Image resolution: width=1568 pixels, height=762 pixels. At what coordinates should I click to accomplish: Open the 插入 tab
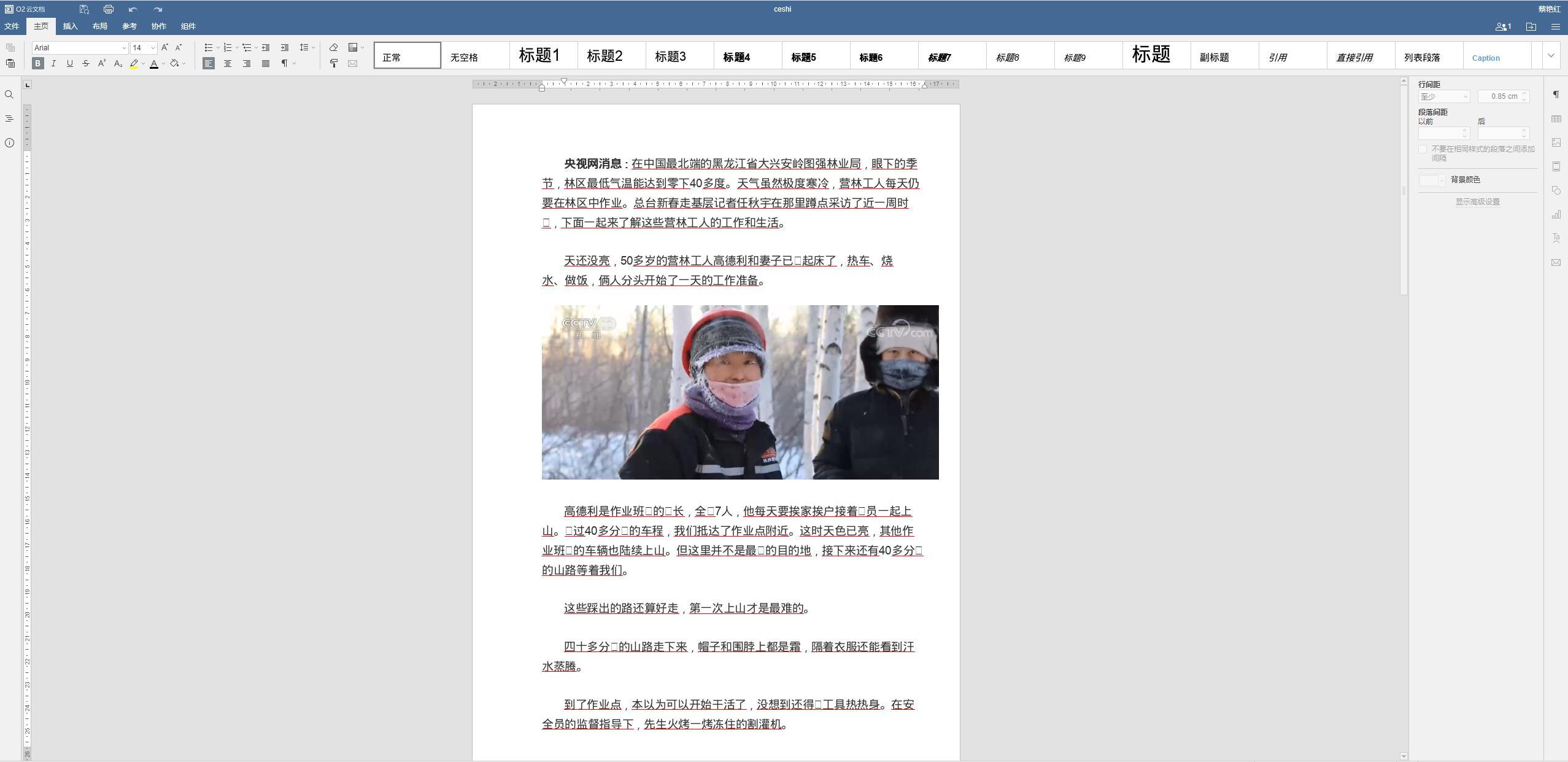[70, 26]
